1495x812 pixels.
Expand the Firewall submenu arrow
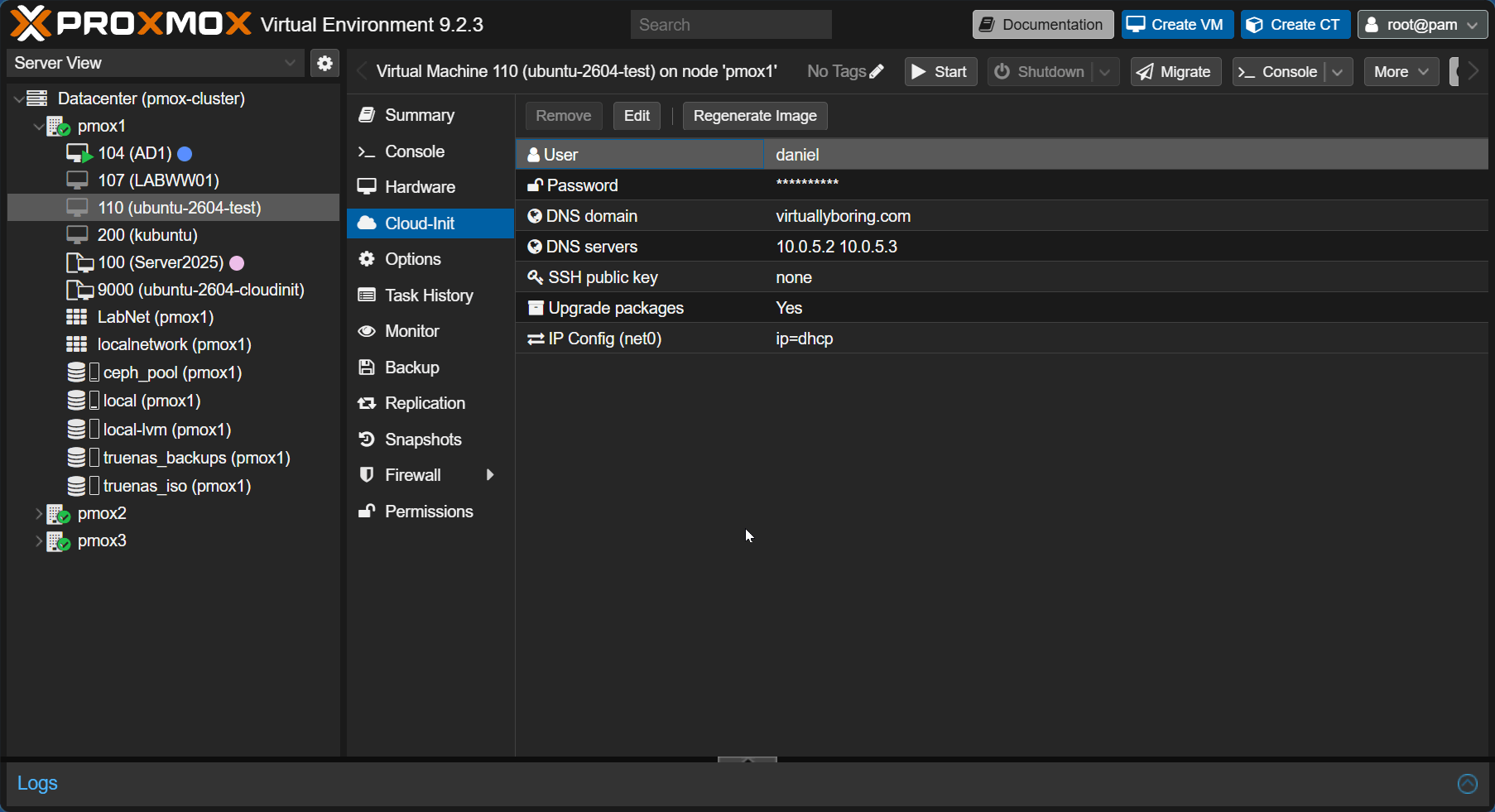(x=490, y=475)
